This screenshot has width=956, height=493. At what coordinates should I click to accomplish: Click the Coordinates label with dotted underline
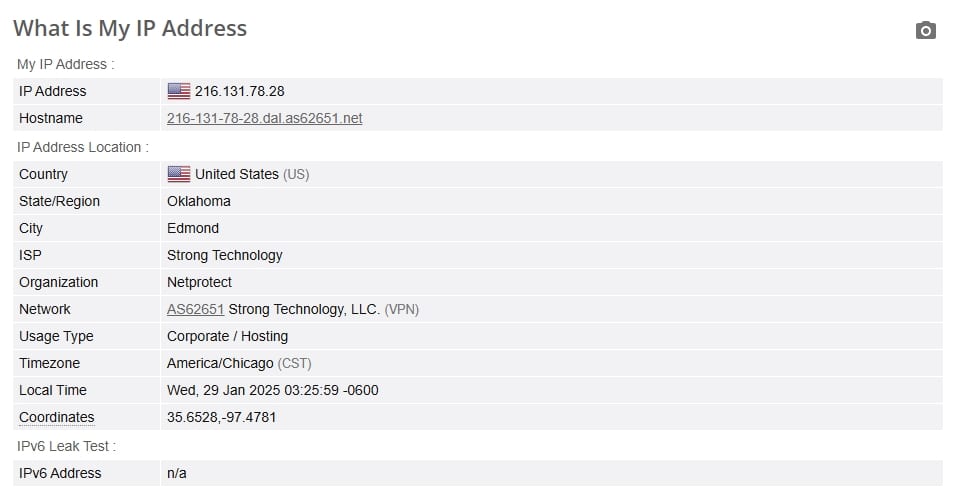click(57, 417)
